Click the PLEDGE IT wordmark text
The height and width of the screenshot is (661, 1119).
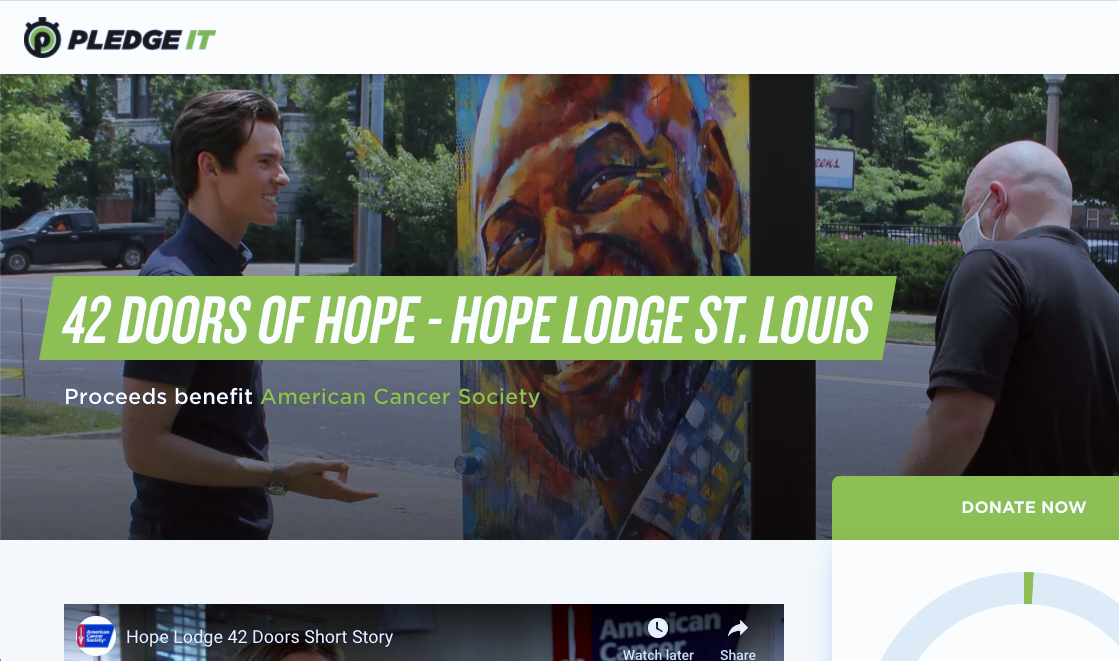(141, 40)
